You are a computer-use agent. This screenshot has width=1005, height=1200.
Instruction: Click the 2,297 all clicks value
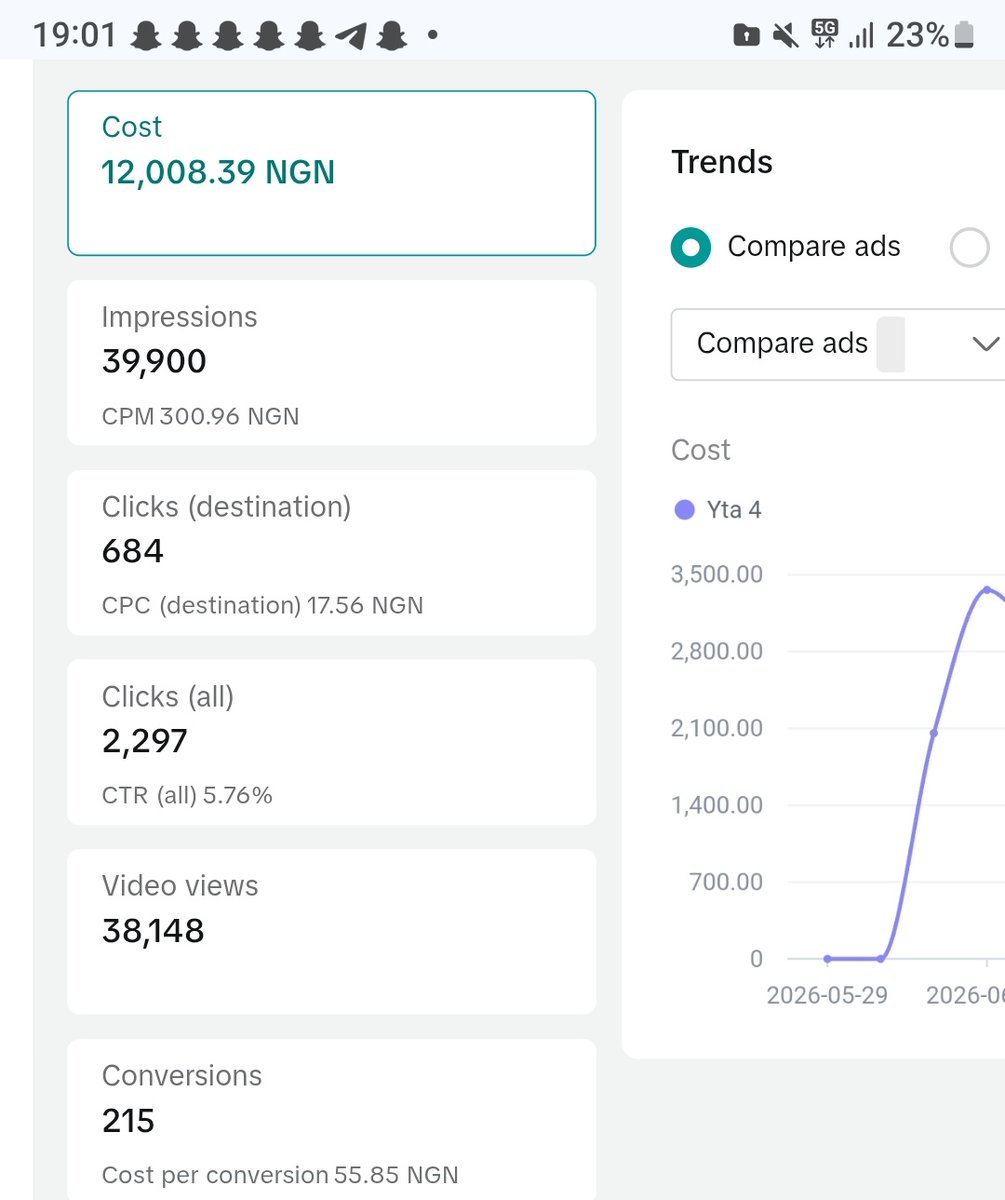click(x=145, y=741)
